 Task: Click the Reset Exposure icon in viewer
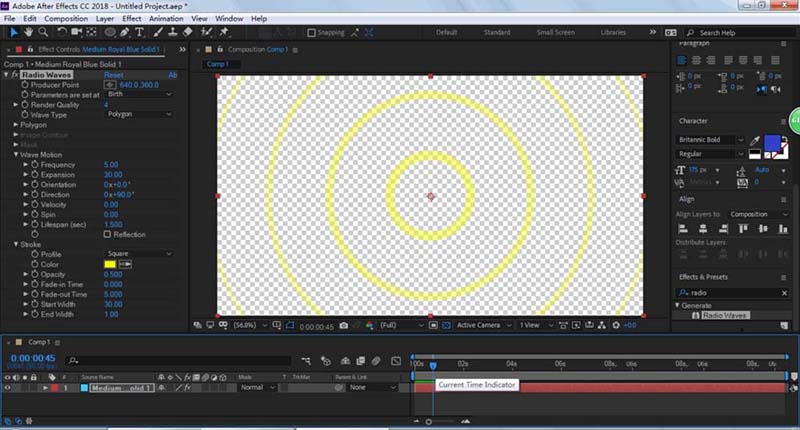pyautogui.click(x=616, y=325)
